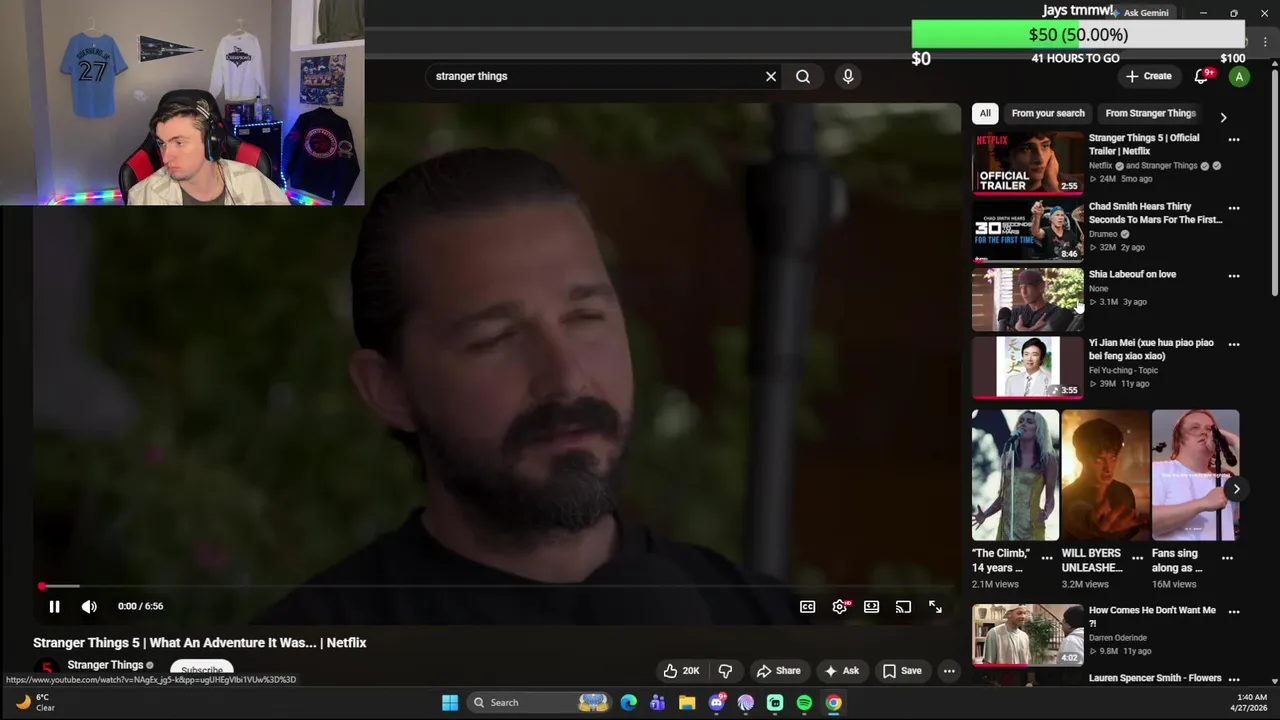Enter full screen mode

(935, 607)
